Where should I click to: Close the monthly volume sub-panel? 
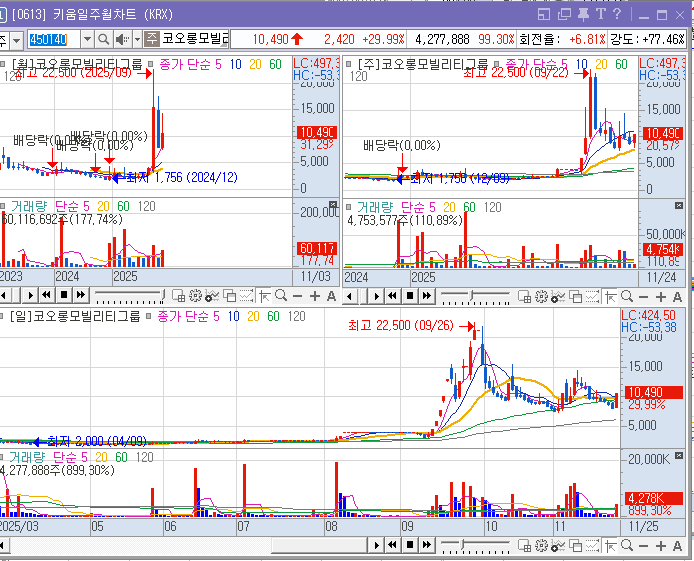click(333, 204)
